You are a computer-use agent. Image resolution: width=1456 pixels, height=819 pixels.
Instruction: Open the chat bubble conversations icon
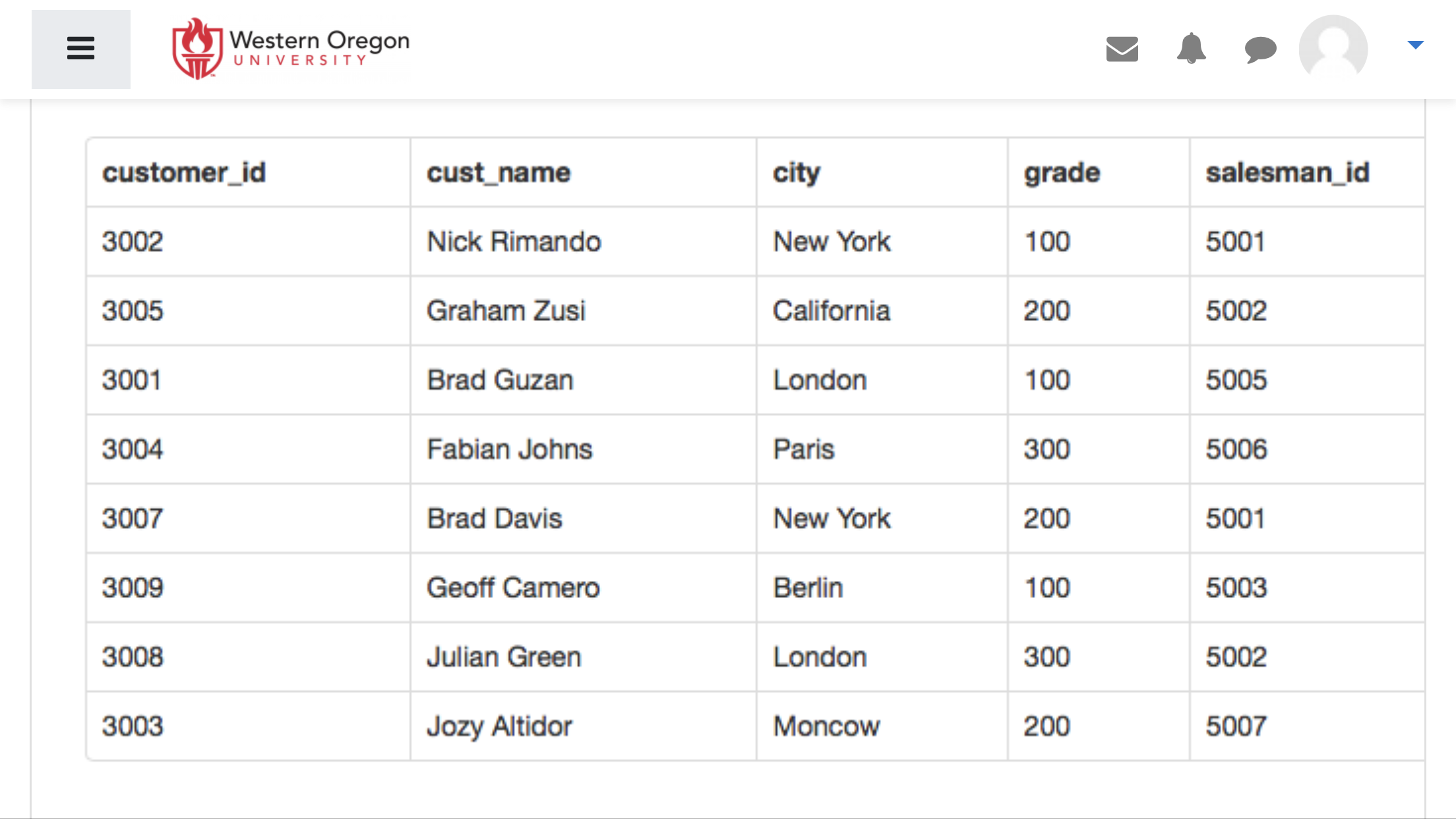coord(1260,49)
